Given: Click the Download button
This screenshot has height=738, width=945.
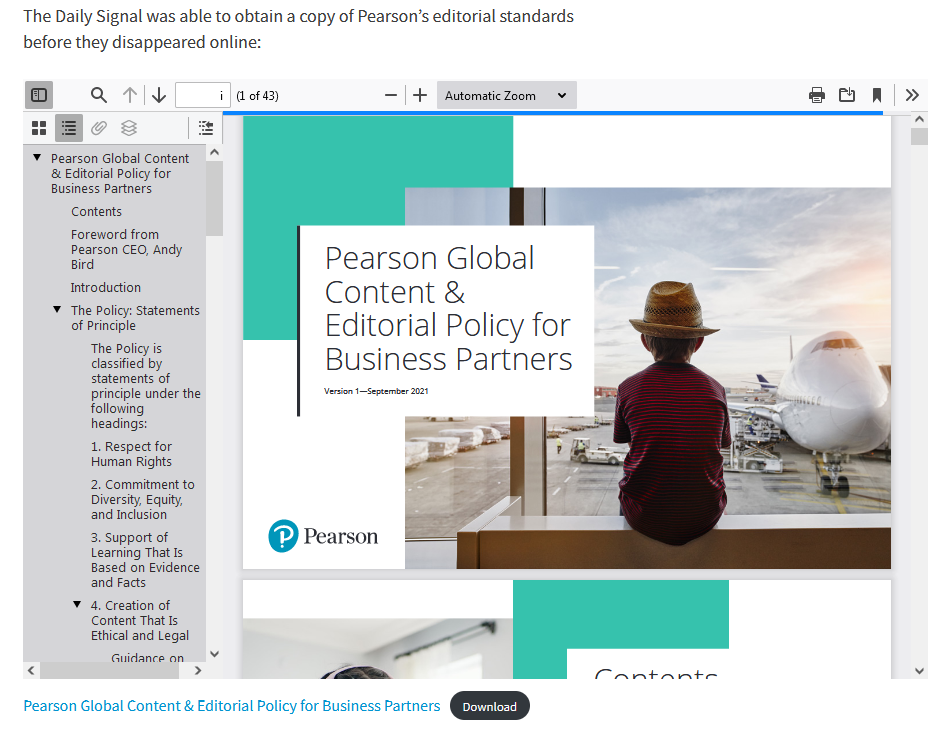Looking at the screenshot, I should [489, 706].
